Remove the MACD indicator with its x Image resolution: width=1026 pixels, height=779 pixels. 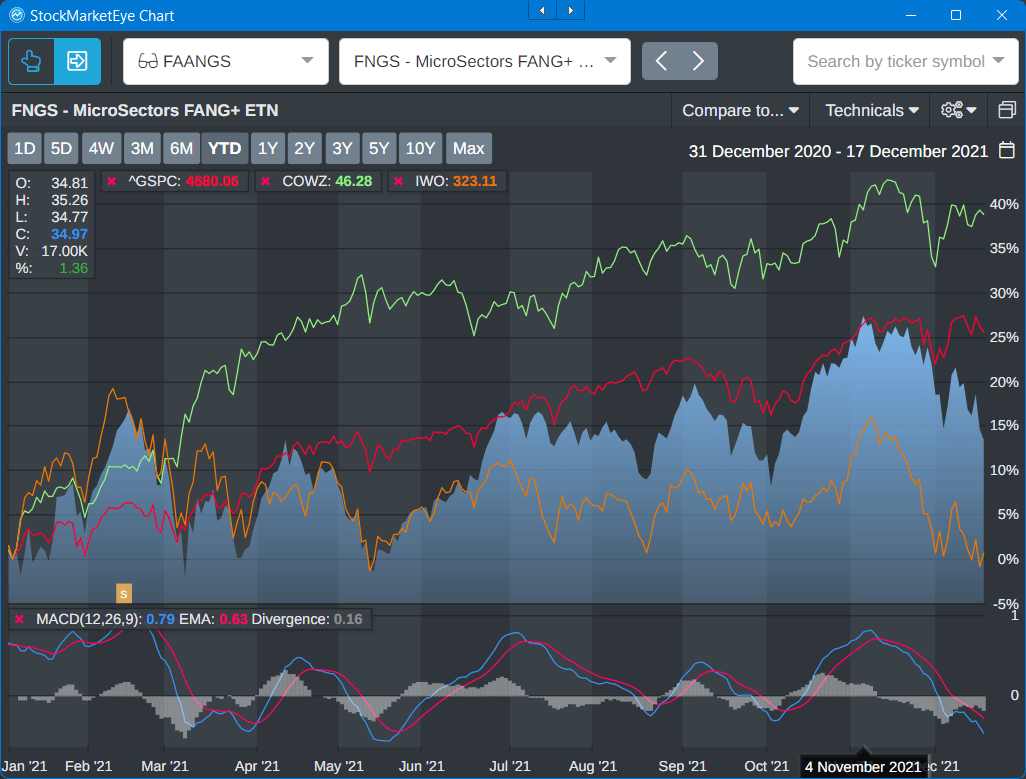(x=20, y=619)
